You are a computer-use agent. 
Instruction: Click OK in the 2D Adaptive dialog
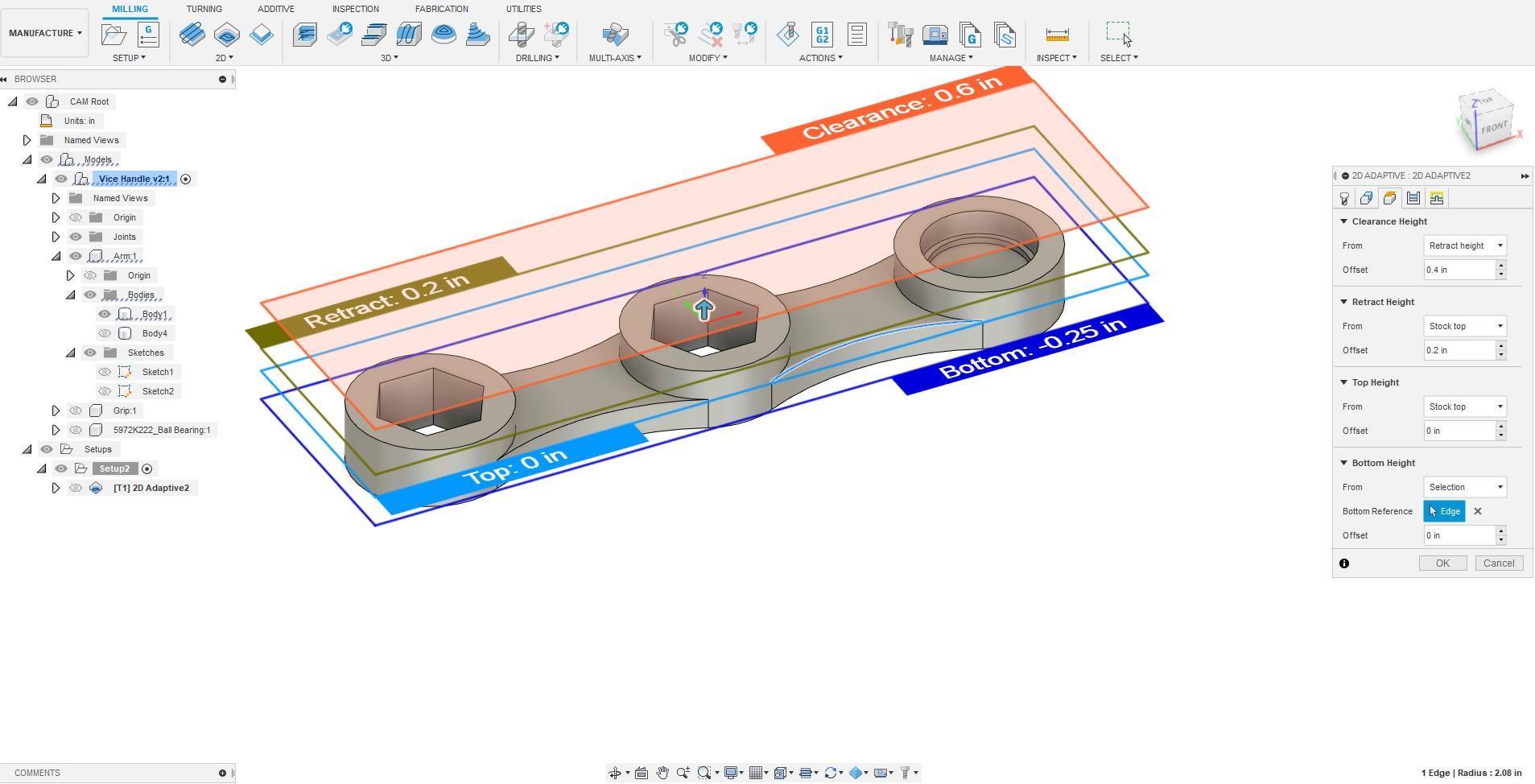[x=1442, y=563]
